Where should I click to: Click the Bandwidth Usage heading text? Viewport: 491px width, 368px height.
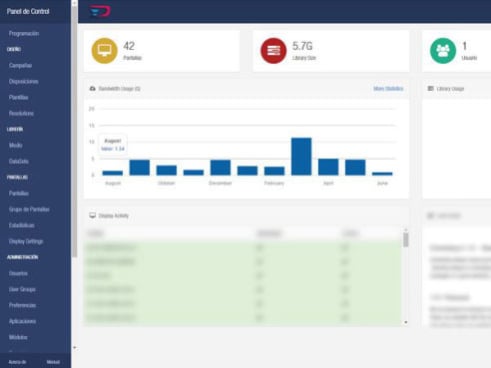pyautogui.click(x=119, y=89)
